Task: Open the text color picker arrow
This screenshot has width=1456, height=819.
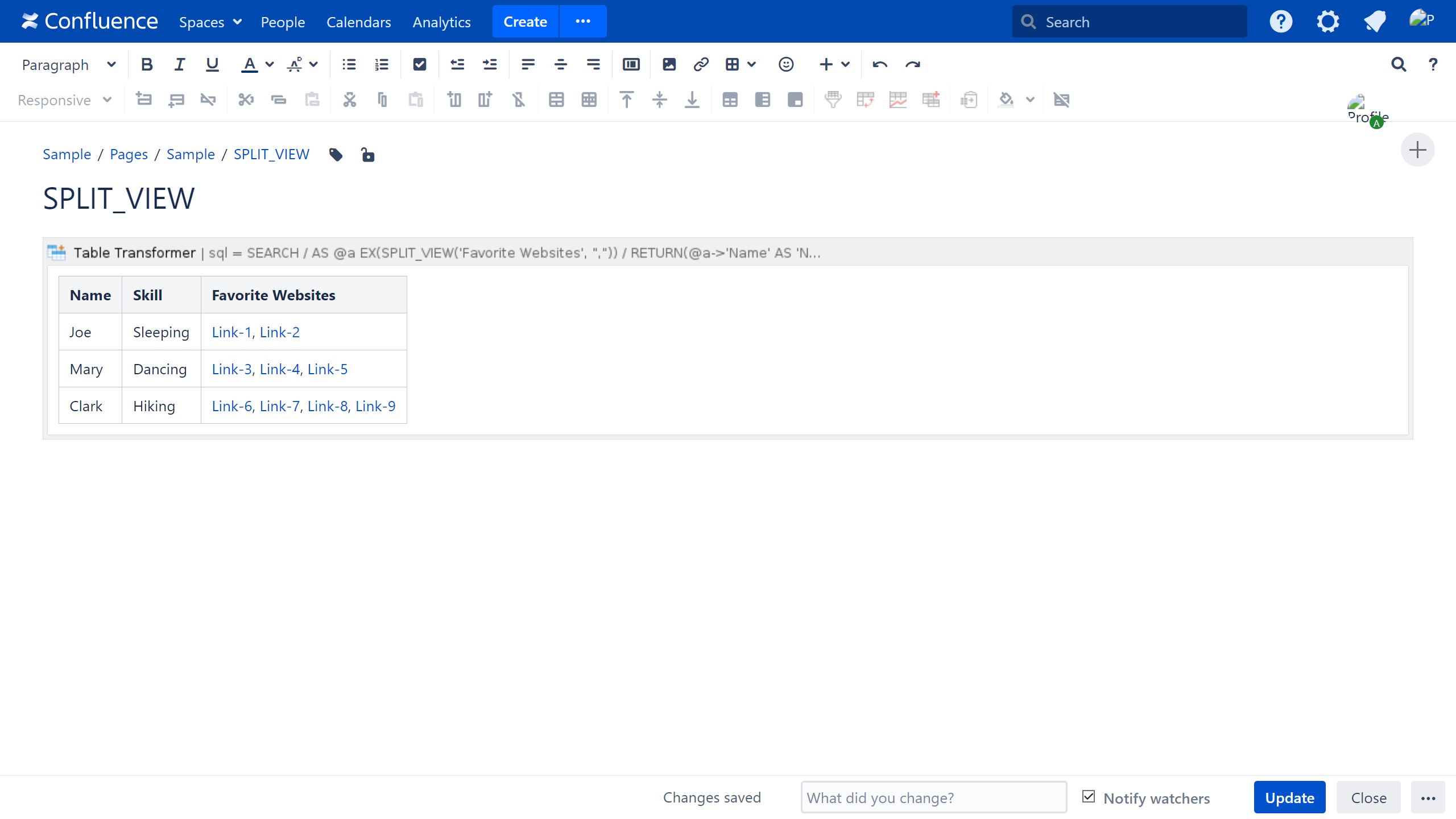Action: 270,64
